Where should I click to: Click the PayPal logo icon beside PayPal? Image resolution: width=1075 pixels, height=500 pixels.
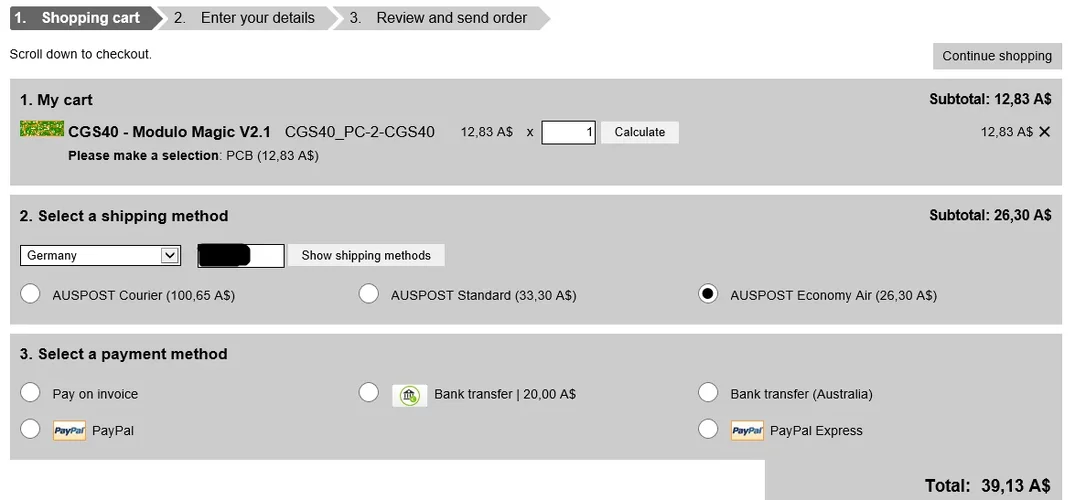[69, 431]
